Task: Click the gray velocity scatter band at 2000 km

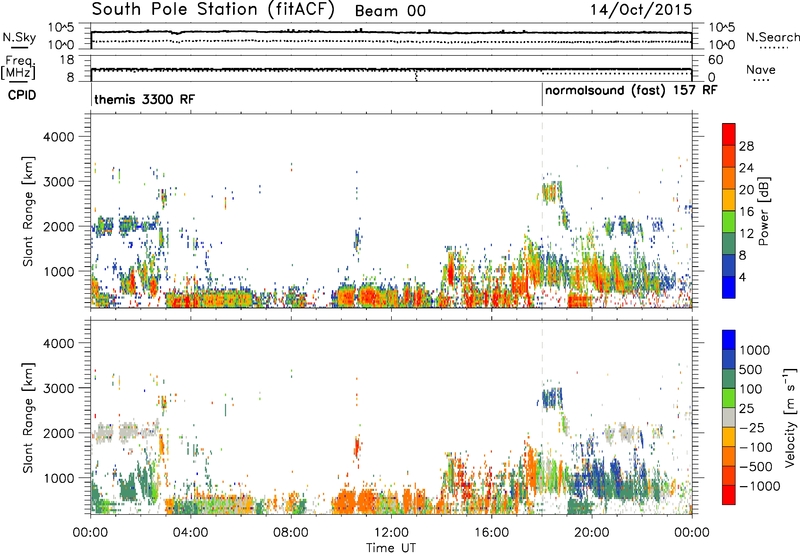Action: click(x=125, y=431)
